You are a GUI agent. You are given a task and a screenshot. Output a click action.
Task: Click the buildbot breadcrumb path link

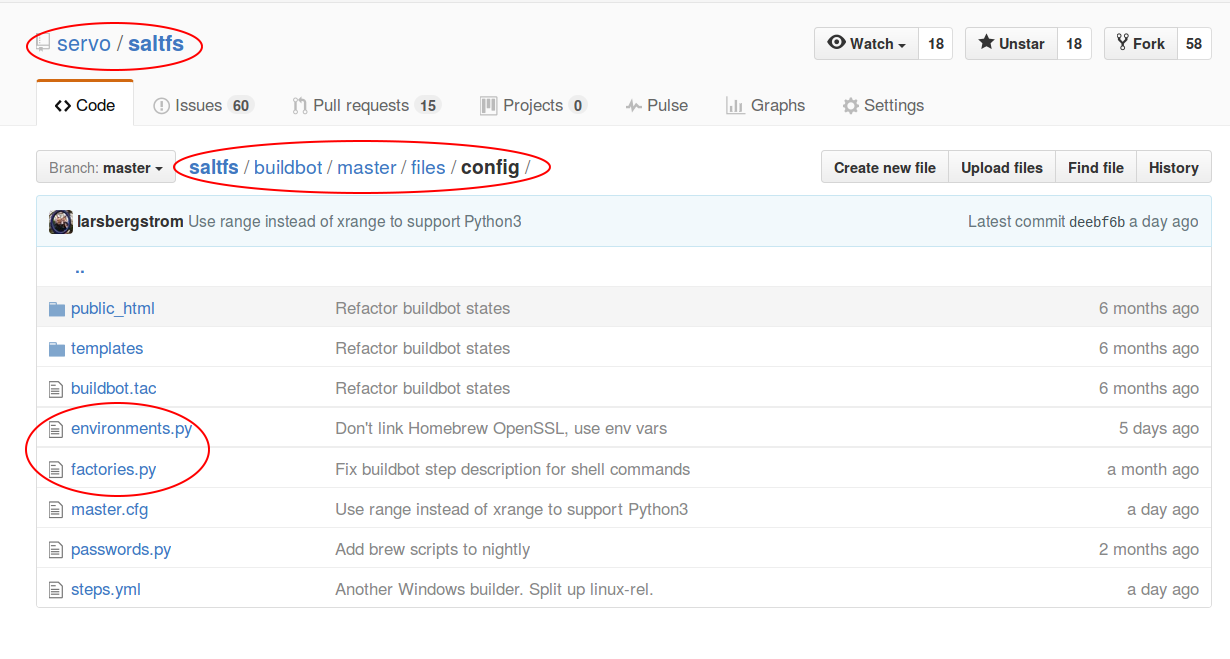pos(288,167)
